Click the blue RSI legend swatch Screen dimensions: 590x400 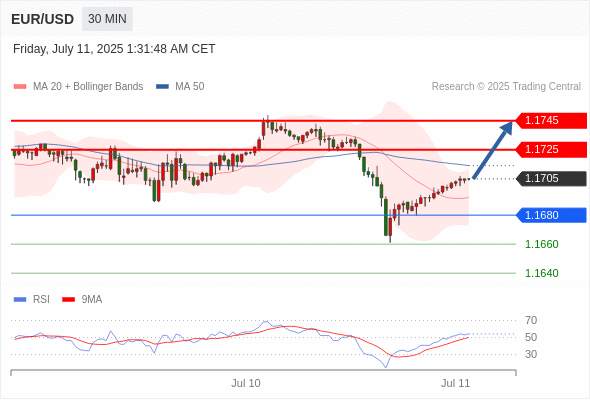20,300
